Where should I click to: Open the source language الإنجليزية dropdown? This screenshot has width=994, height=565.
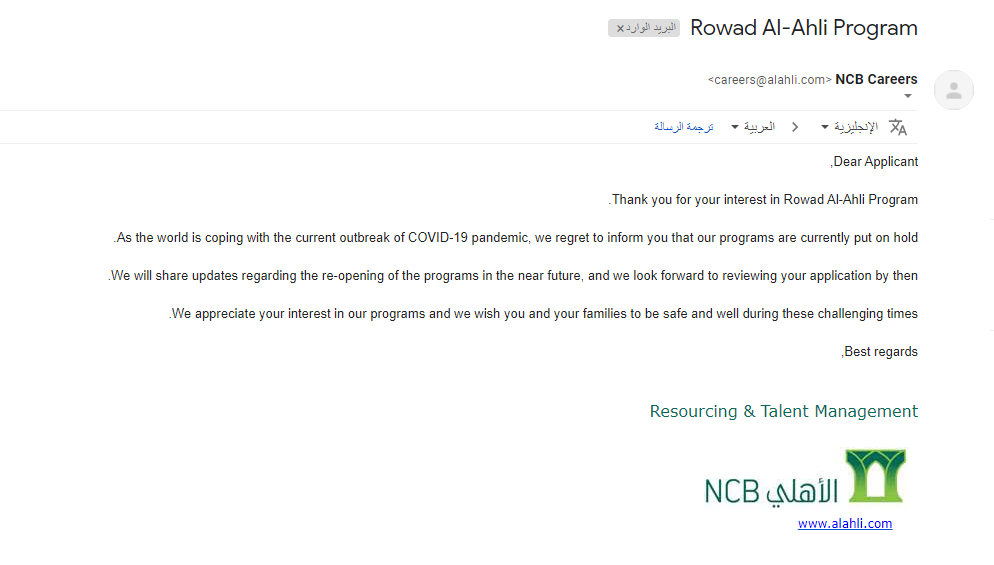click(849, 127)
